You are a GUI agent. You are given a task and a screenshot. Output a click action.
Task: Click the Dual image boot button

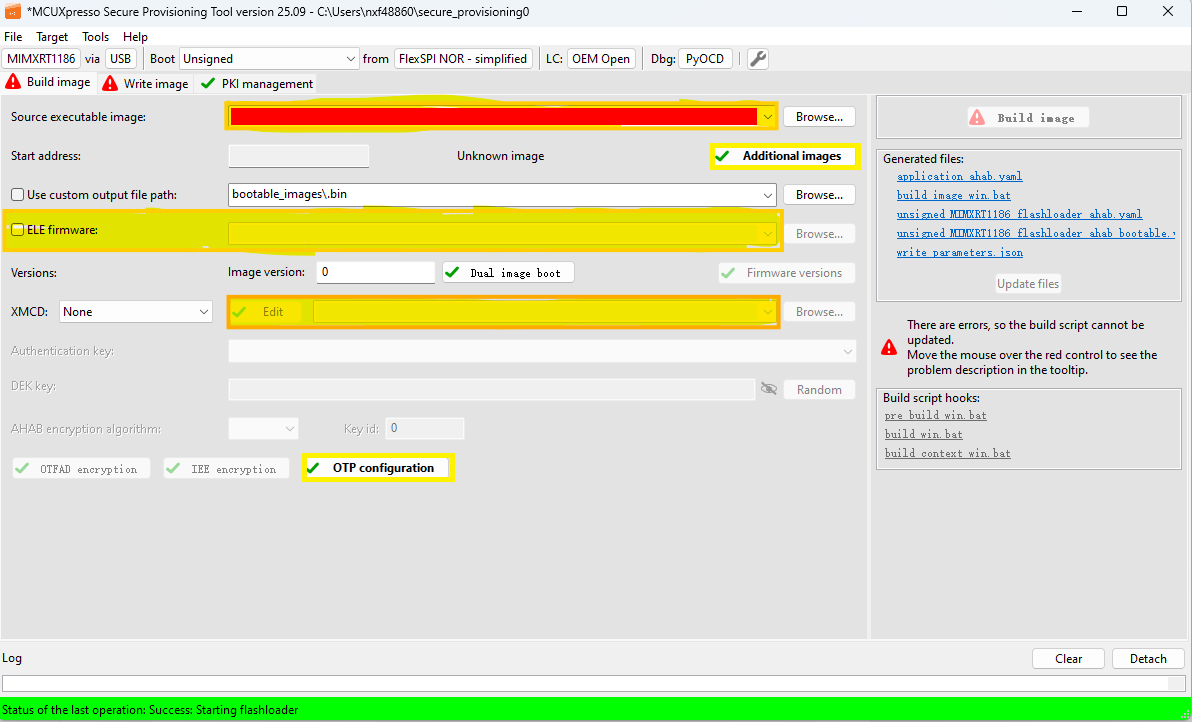point(508,273)
